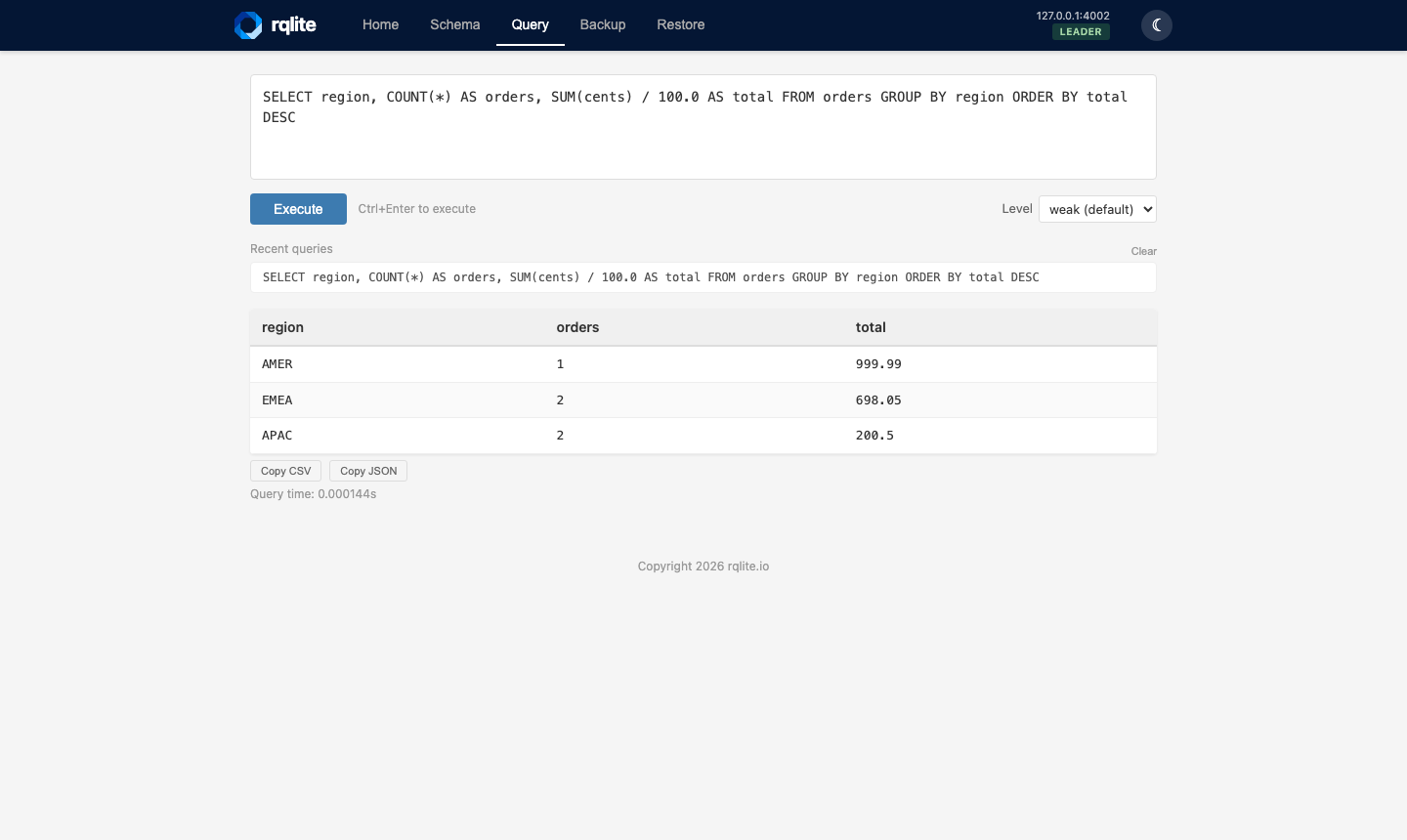Open the Restore tab
Image resolution: width=1407 pixels, height=840 pixels.
click(681, 24)
